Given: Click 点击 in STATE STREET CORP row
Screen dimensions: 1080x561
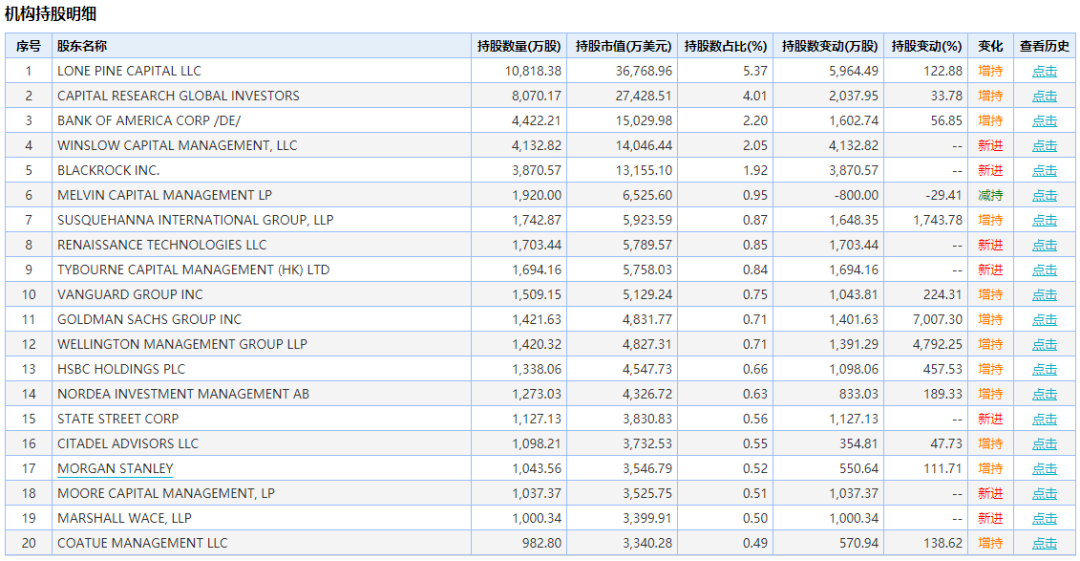Looking at the screenshot, I should (1044, 418).
